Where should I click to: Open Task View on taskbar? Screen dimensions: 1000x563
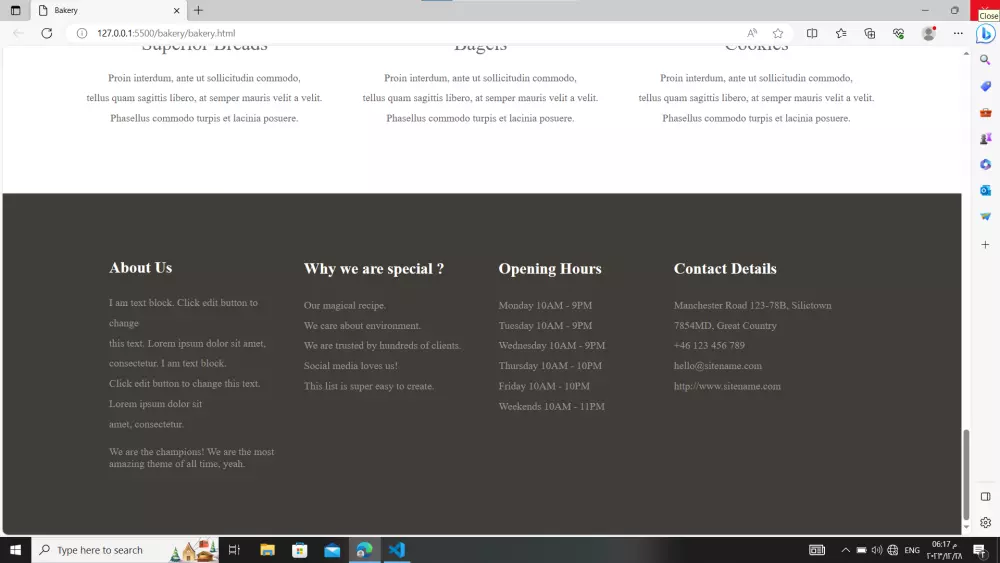tap(234, 550)
